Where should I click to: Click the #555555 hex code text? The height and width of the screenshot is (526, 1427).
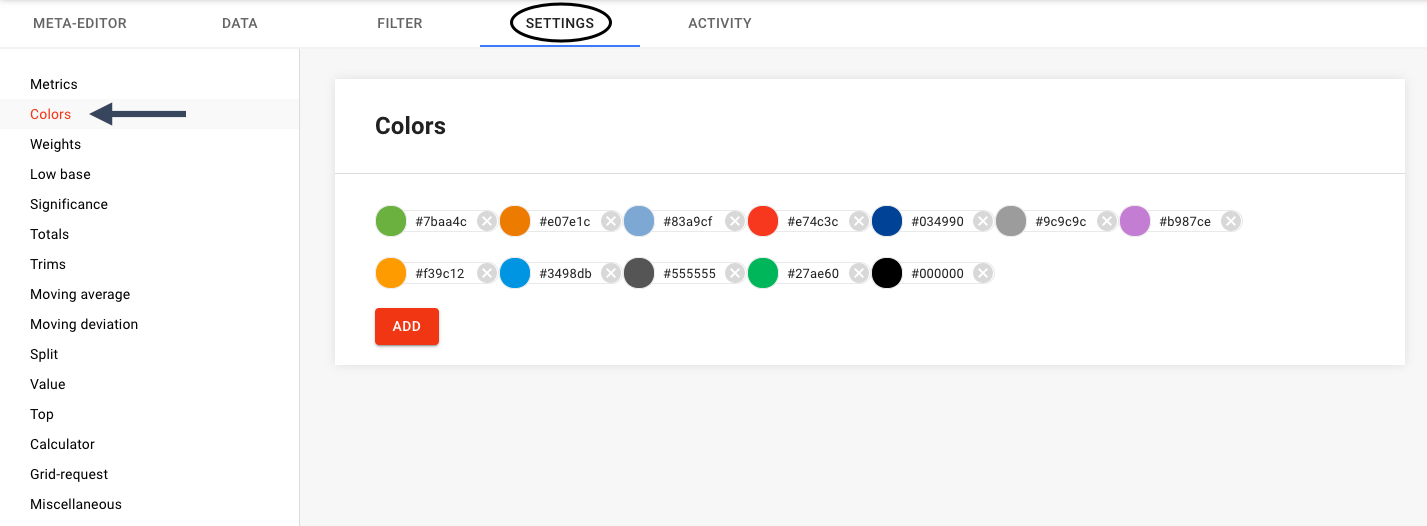tap(690, 274)
